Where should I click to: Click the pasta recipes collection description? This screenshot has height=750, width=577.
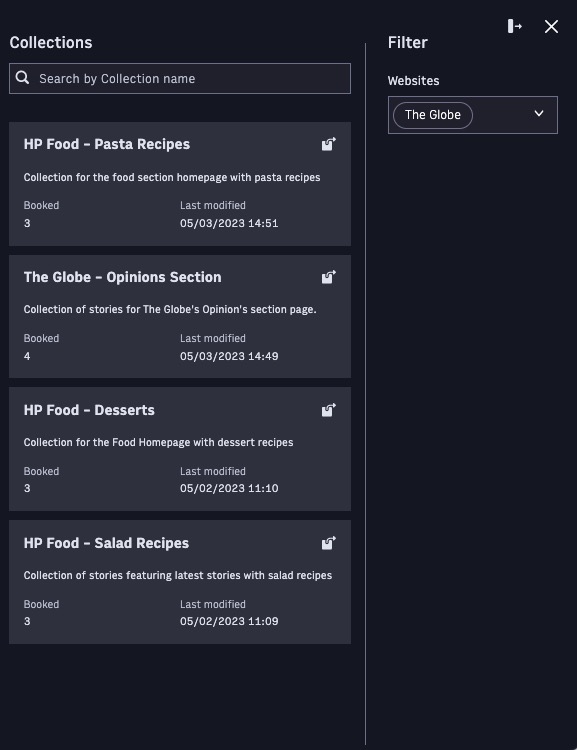pyautogui.click(x=172, y=177)
